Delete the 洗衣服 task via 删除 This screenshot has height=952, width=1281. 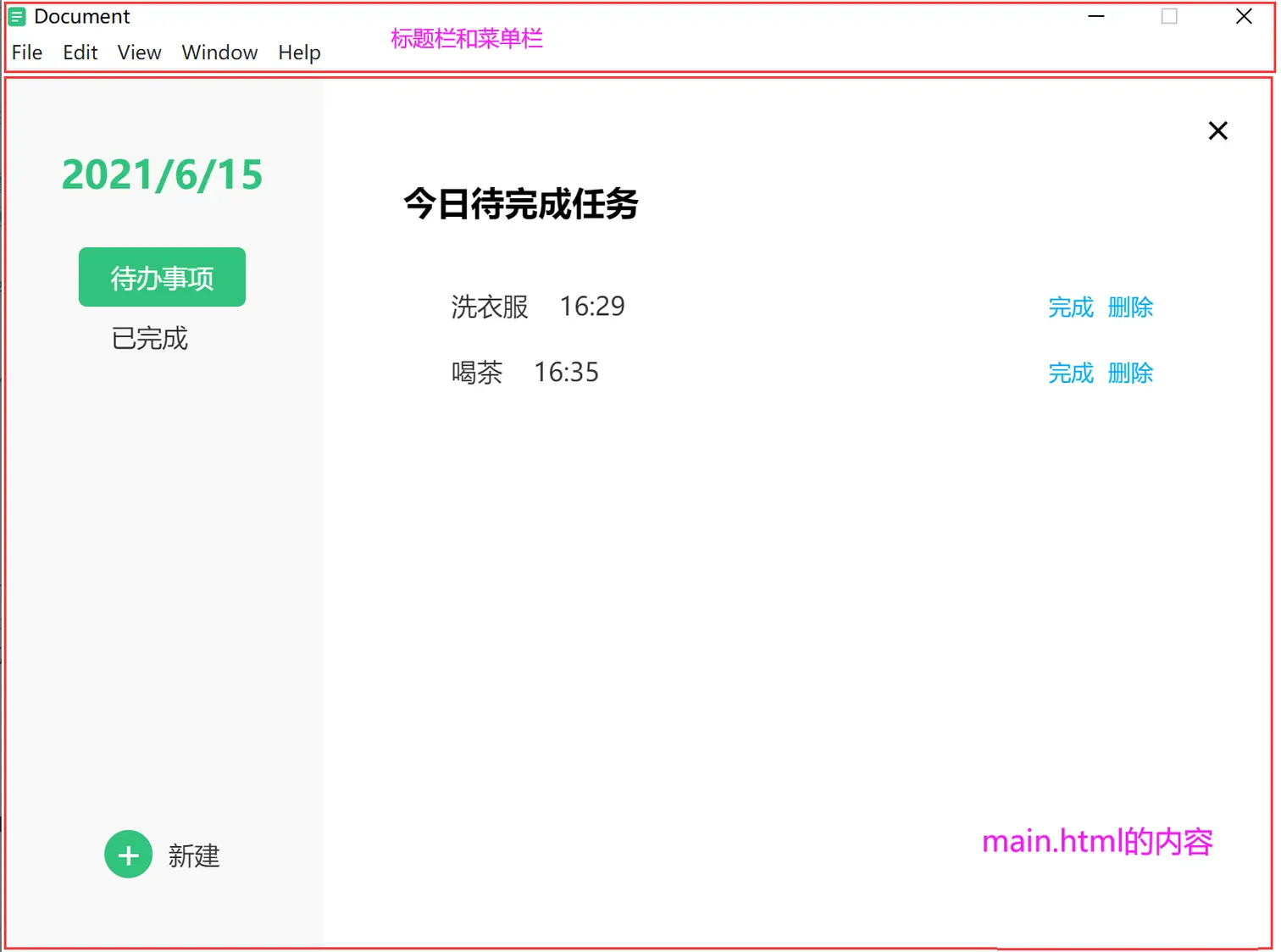tap(1130, 307)
